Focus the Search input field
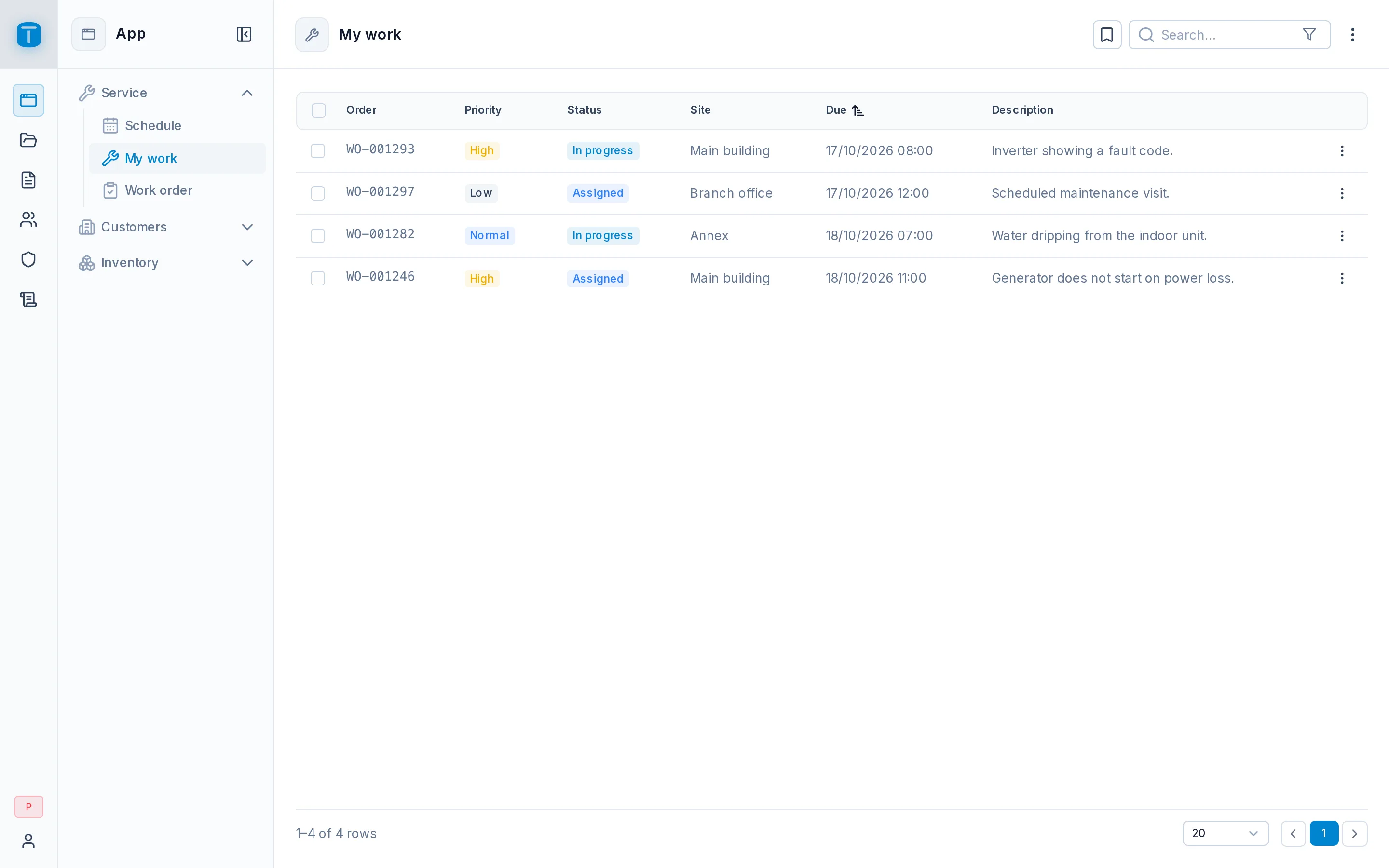 tap(1229, 34)
